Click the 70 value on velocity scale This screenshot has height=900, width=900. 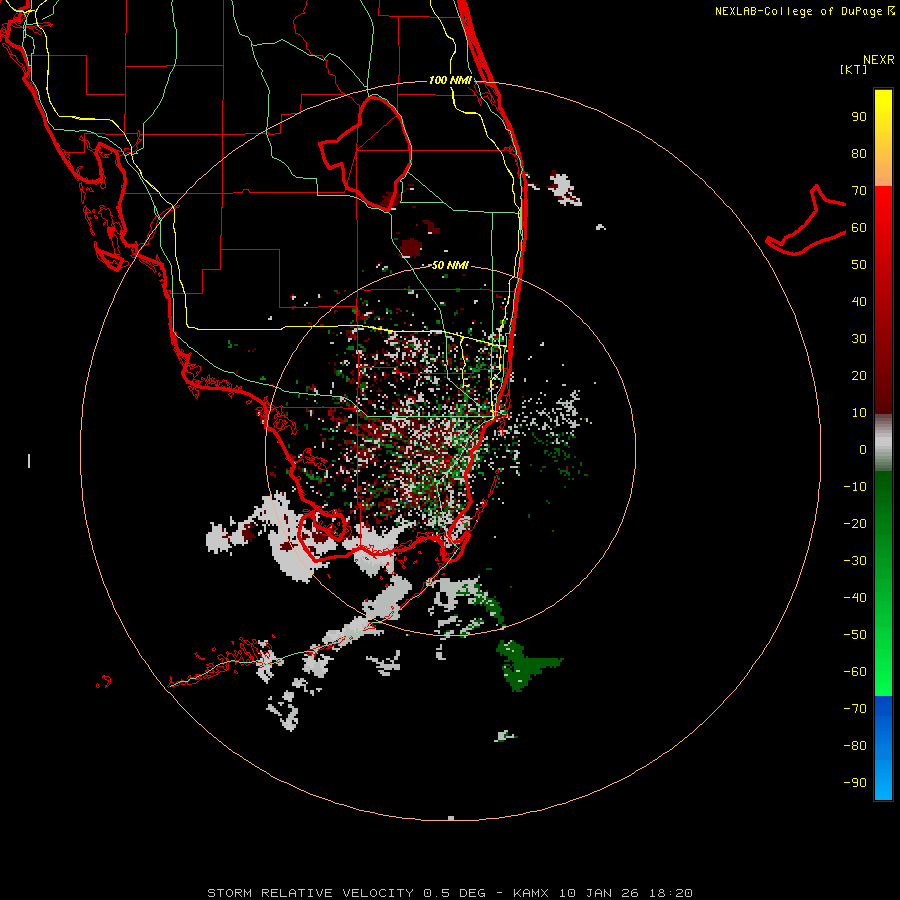point(859,191)
